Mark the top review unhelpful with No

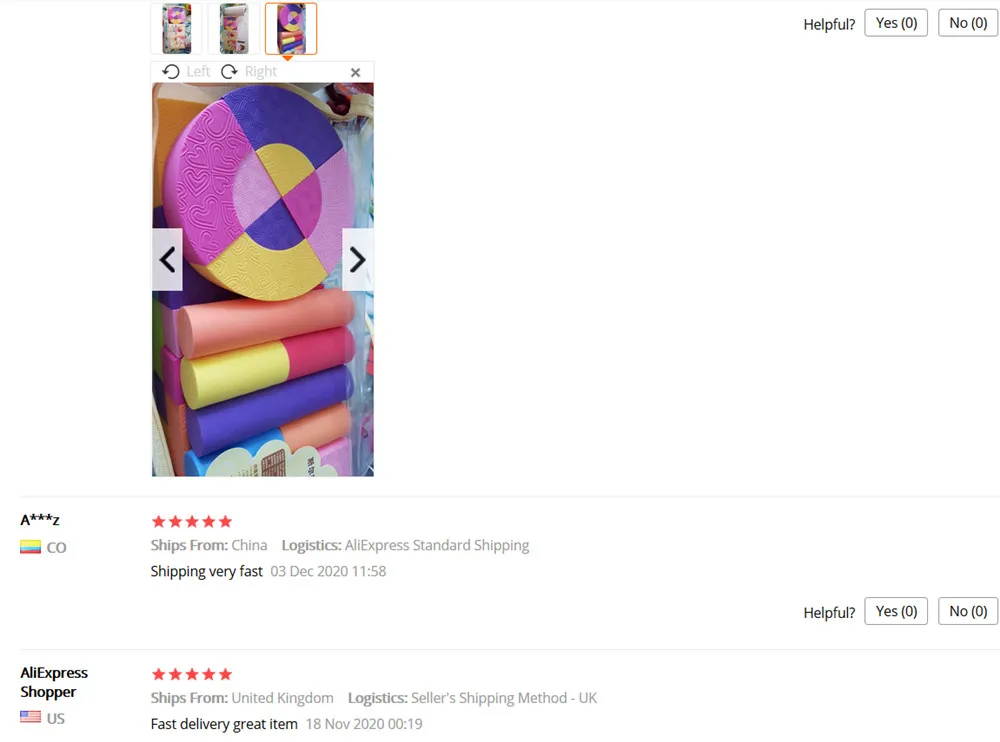(968, 23)
